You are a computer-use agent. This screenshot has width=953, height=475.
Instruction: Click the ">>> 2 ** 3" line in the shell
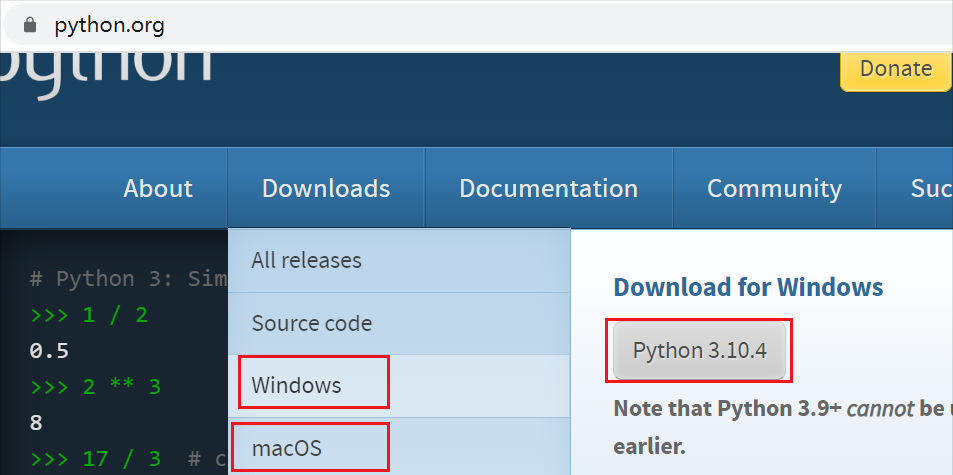point(95,386)
